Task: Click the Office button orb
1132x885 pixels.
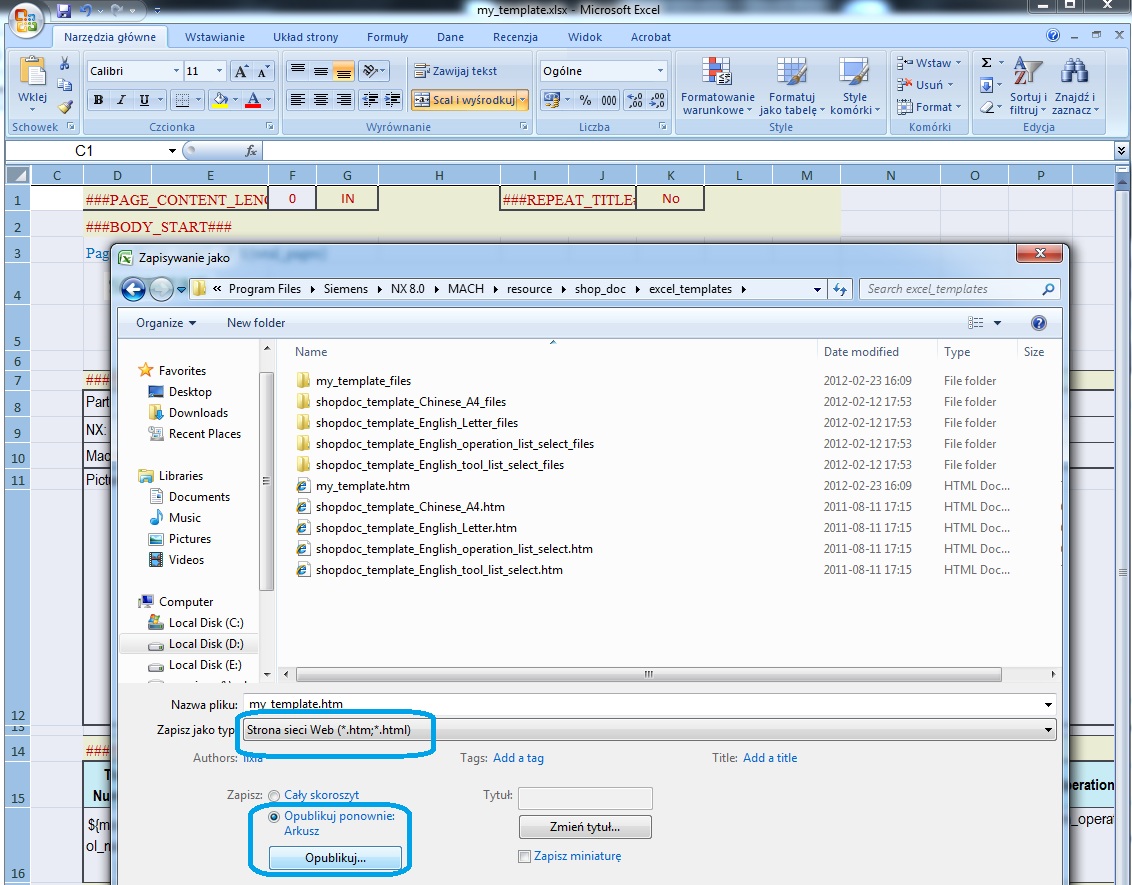Action: (26, 19)
